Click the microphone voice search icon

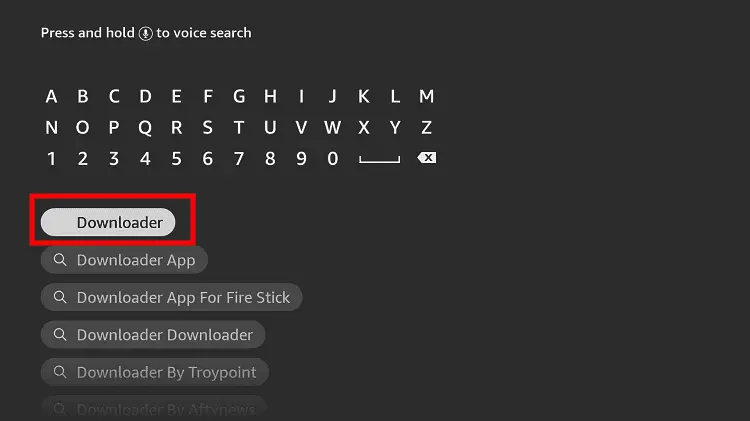pyautogui.click(x=145, y=33)
